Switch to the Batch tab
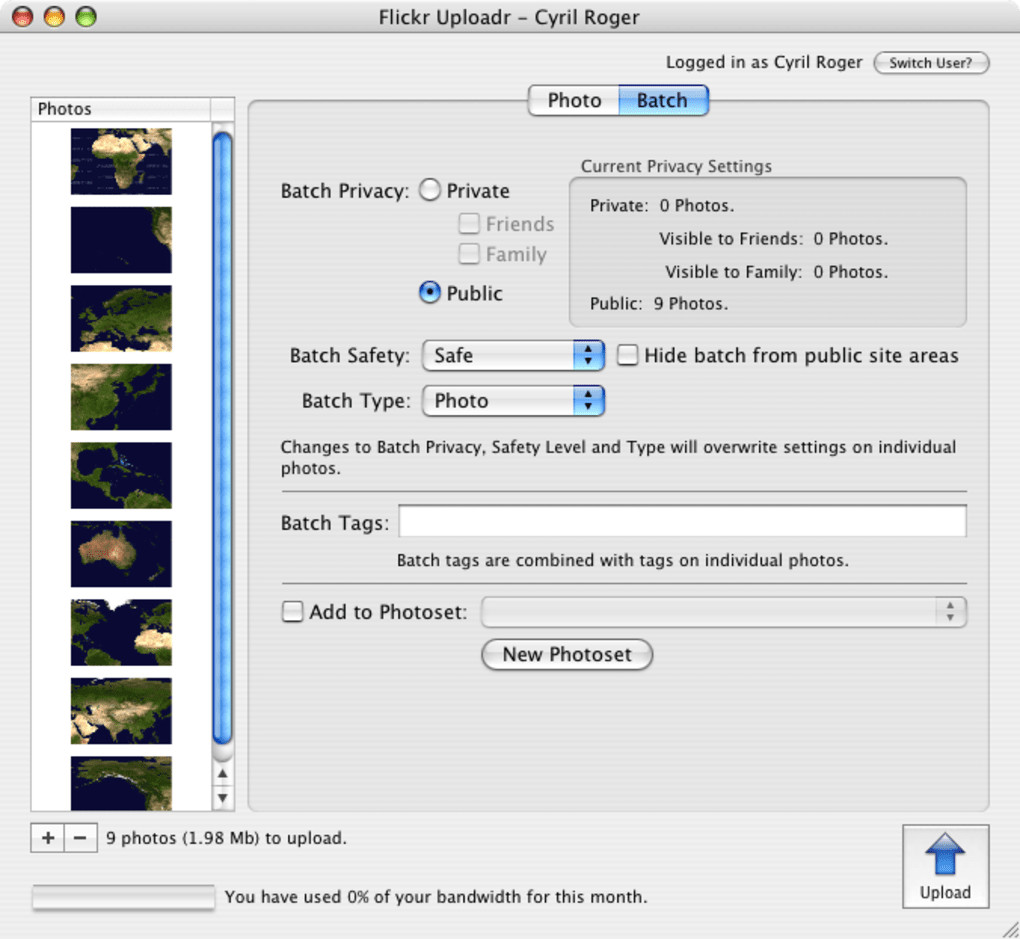Screen dimensions: 1020x939 click(x=663, y=100)
